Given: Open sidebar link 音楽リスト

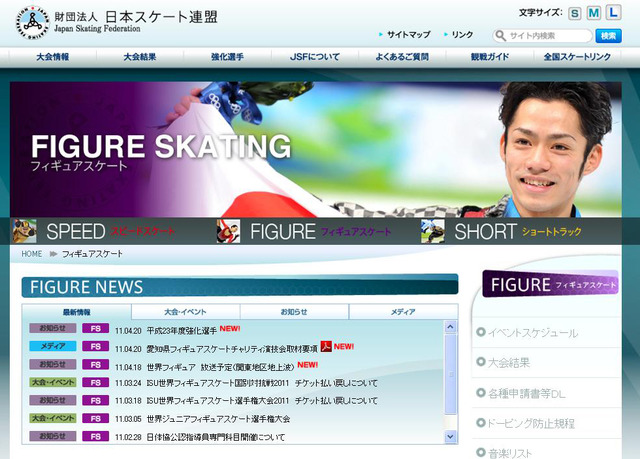Looking at the screenshot, I should pos(510,453).
